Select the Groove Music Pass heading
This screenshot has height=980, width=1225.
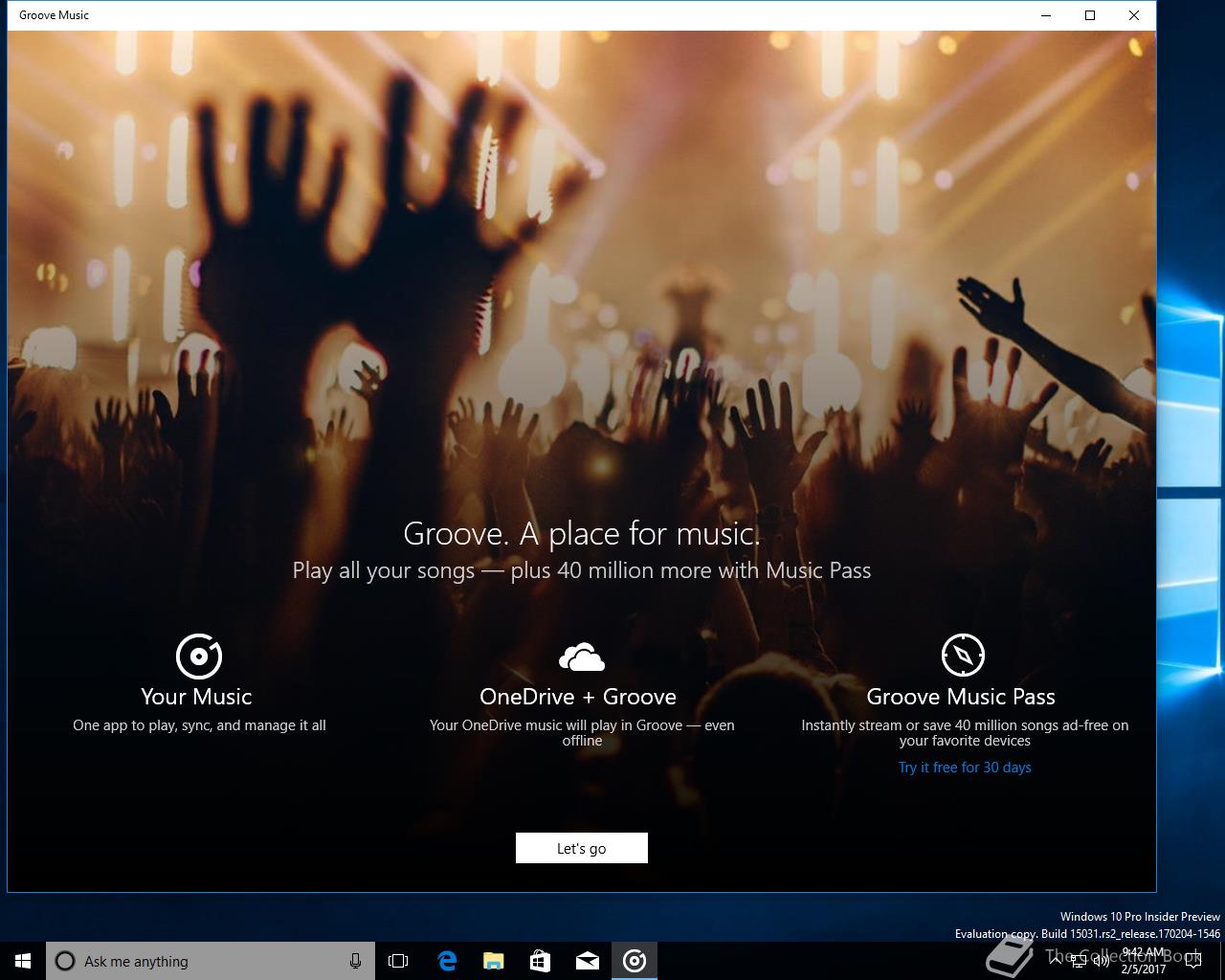pos(961,697)
